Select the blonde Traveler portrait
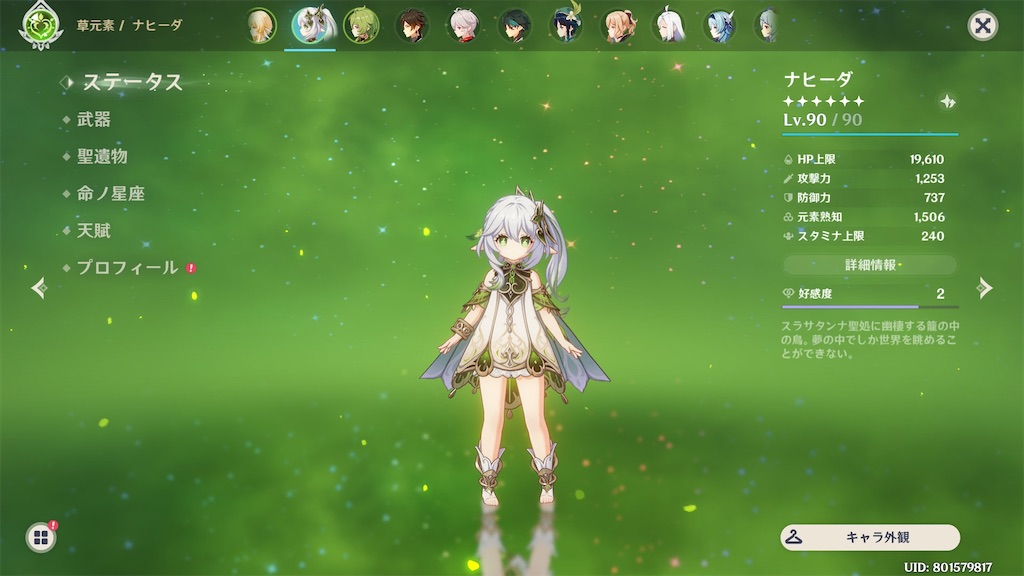This screenshot has height=576, width=1024. coord(261,26)
